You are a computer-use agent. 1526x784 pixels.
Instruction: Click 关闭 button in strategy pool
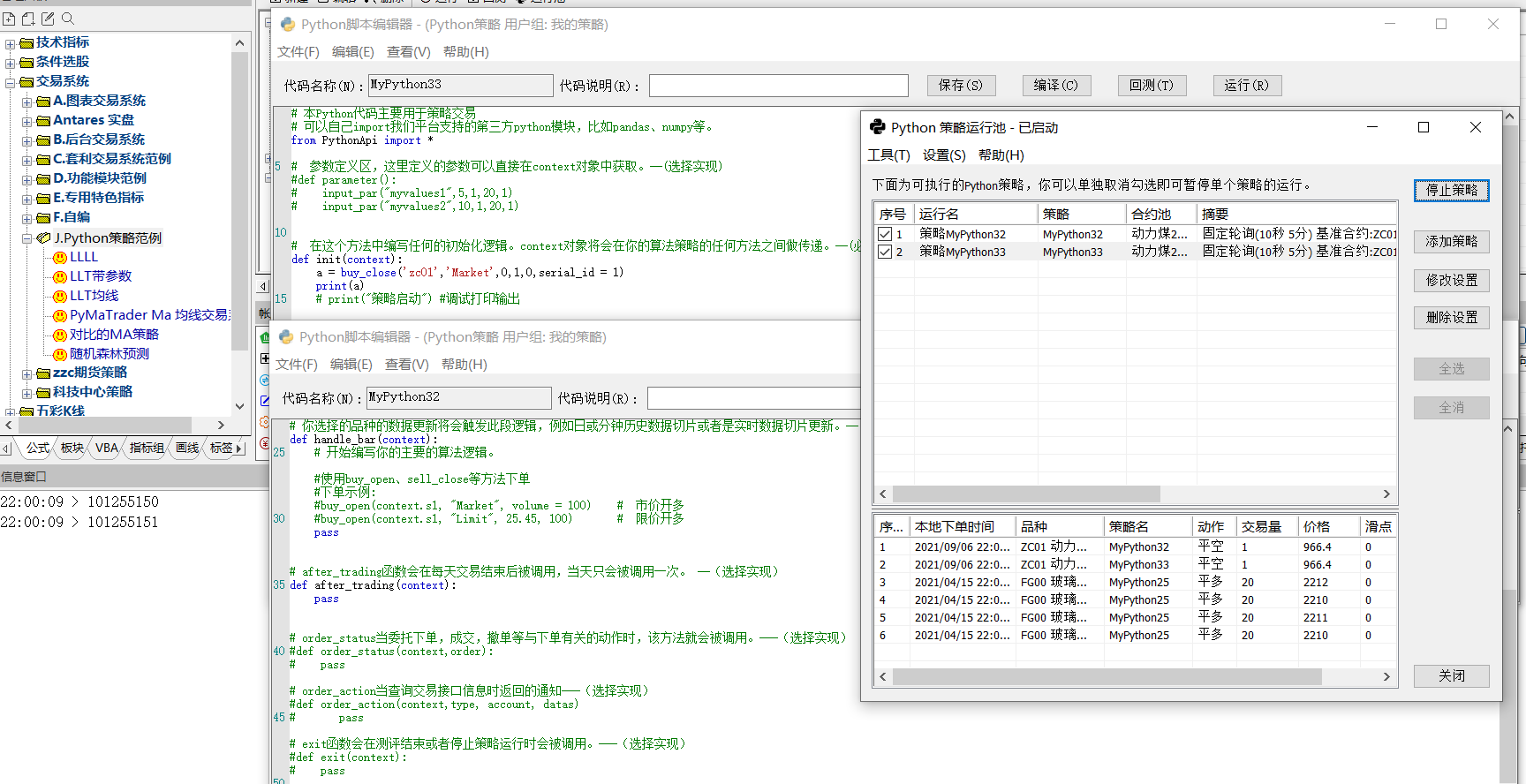point(1452,675)
